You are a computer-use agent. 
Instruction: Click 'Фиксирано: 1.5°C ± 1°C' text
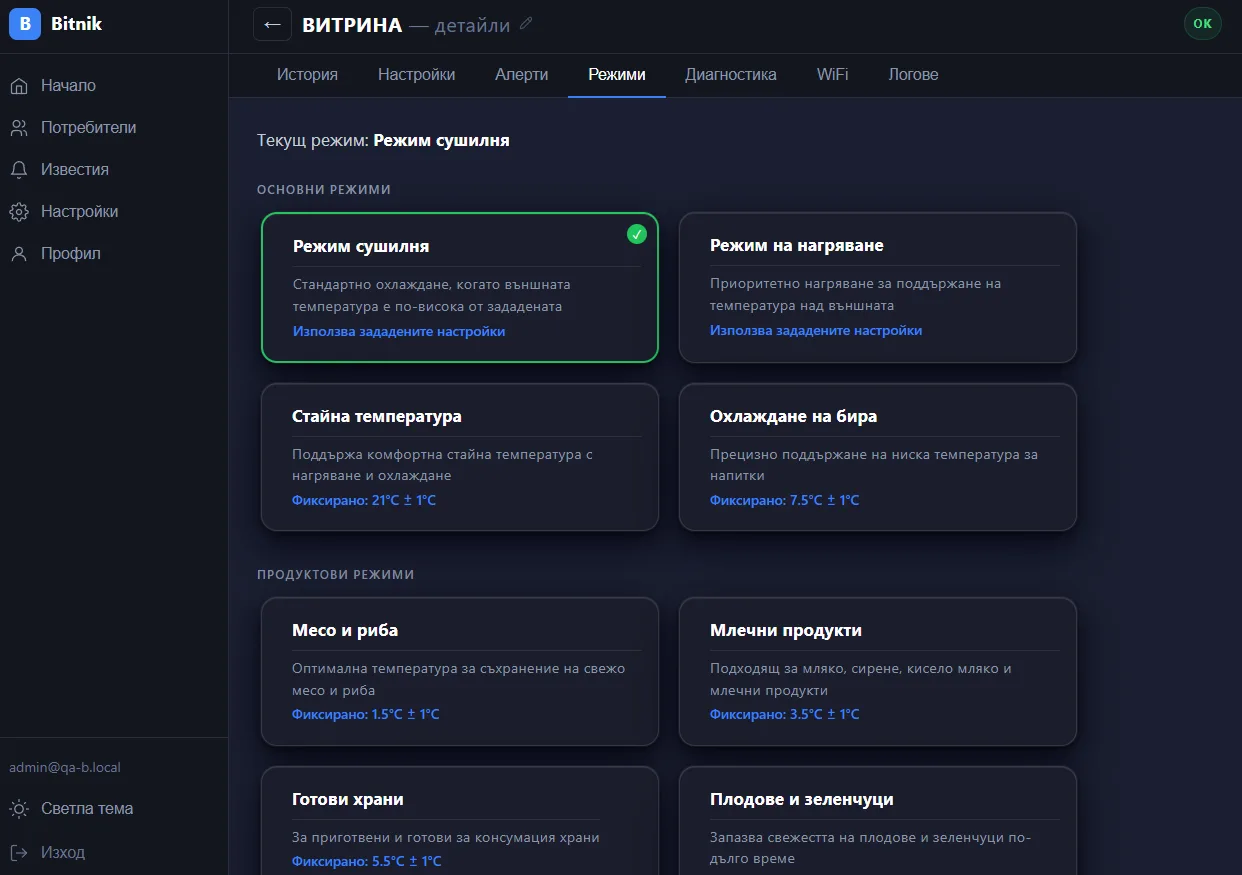click(x=366, y=714)
